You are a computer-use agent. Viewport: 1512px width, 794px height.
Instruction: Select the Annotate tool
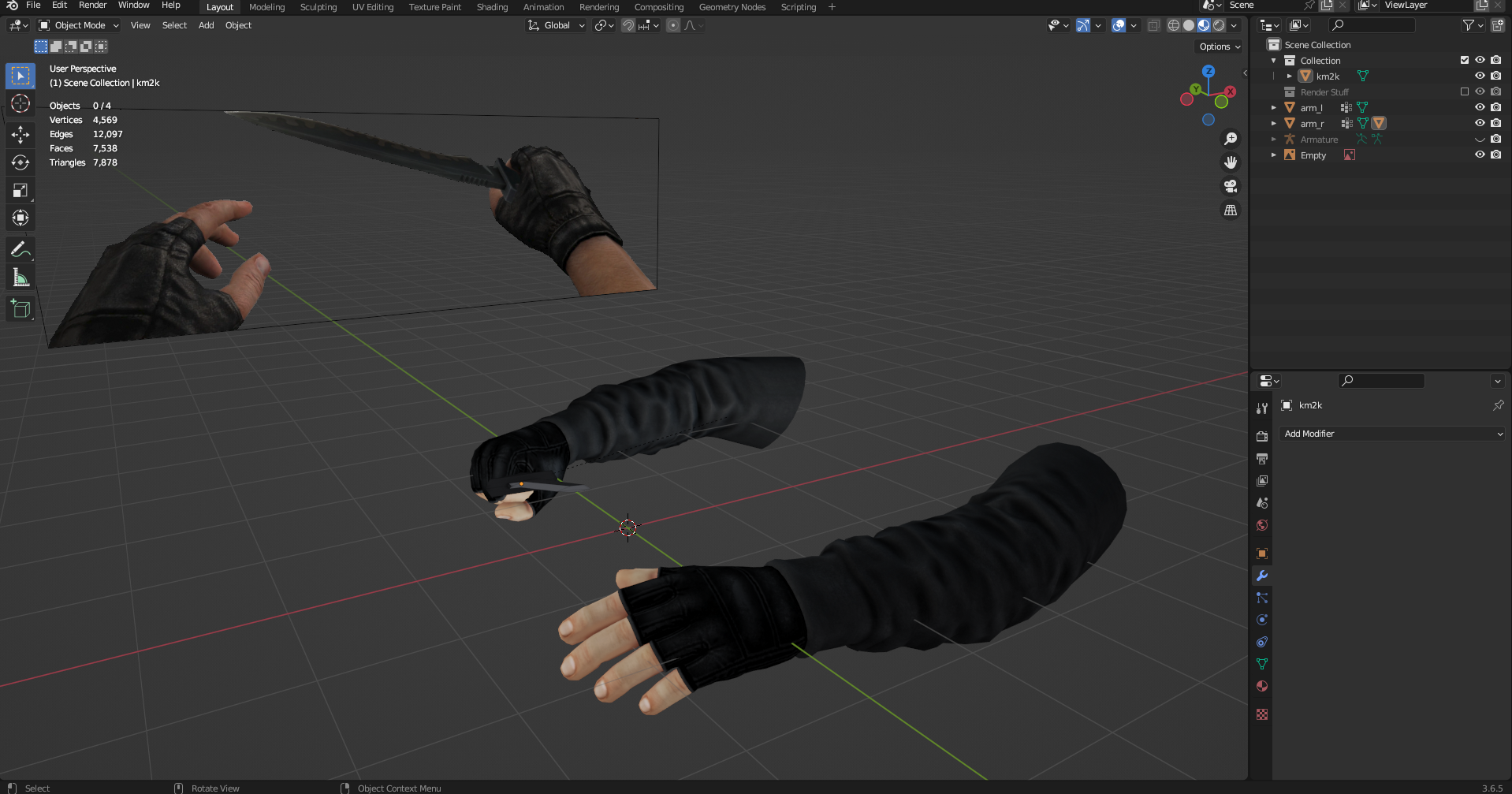point(20,250)
